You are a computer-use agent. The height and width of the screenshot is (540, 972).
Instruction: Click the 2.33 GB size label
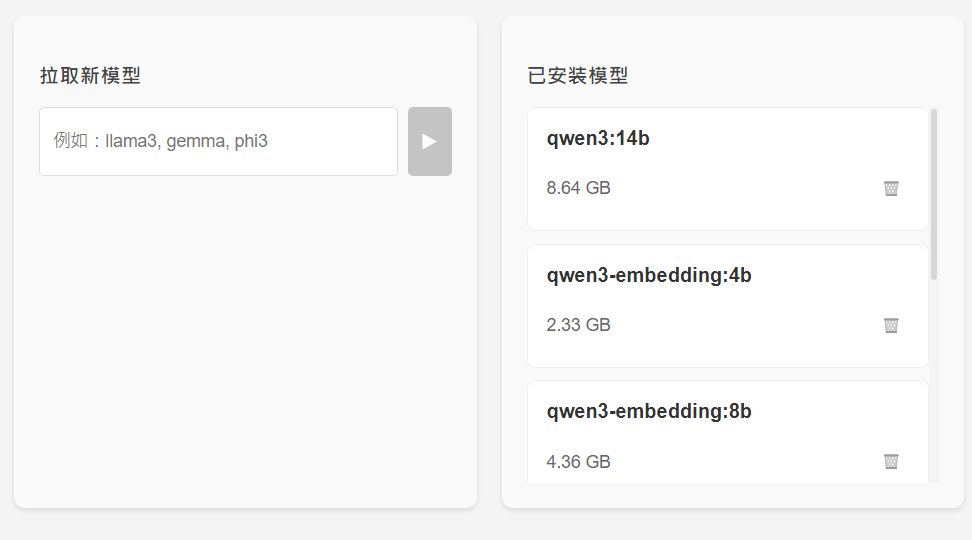[578, 325]
